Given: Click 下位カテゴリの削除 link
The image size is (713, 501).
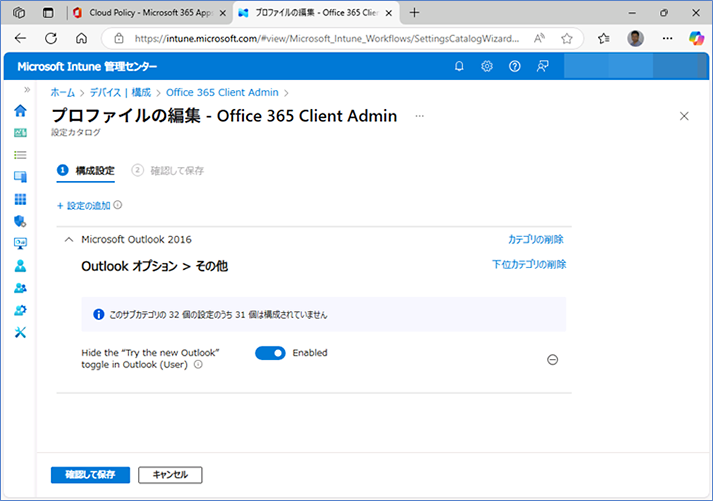Looking at the screenshot, I should (x=529, y=264).
